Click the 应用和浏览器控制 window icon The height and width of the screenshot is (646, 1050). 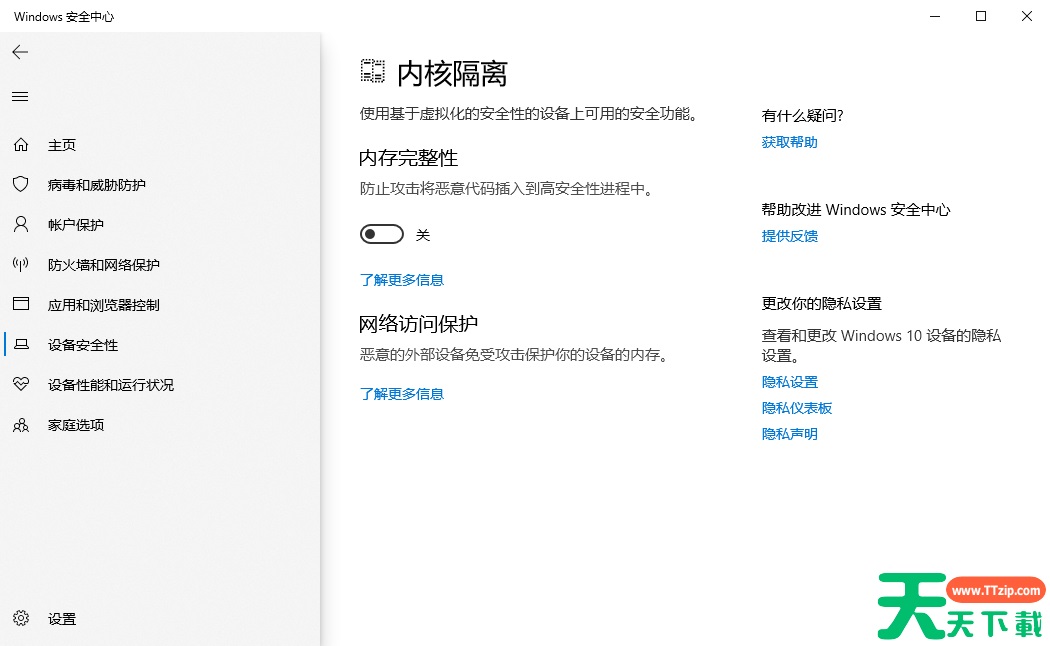tap(21, 304)
